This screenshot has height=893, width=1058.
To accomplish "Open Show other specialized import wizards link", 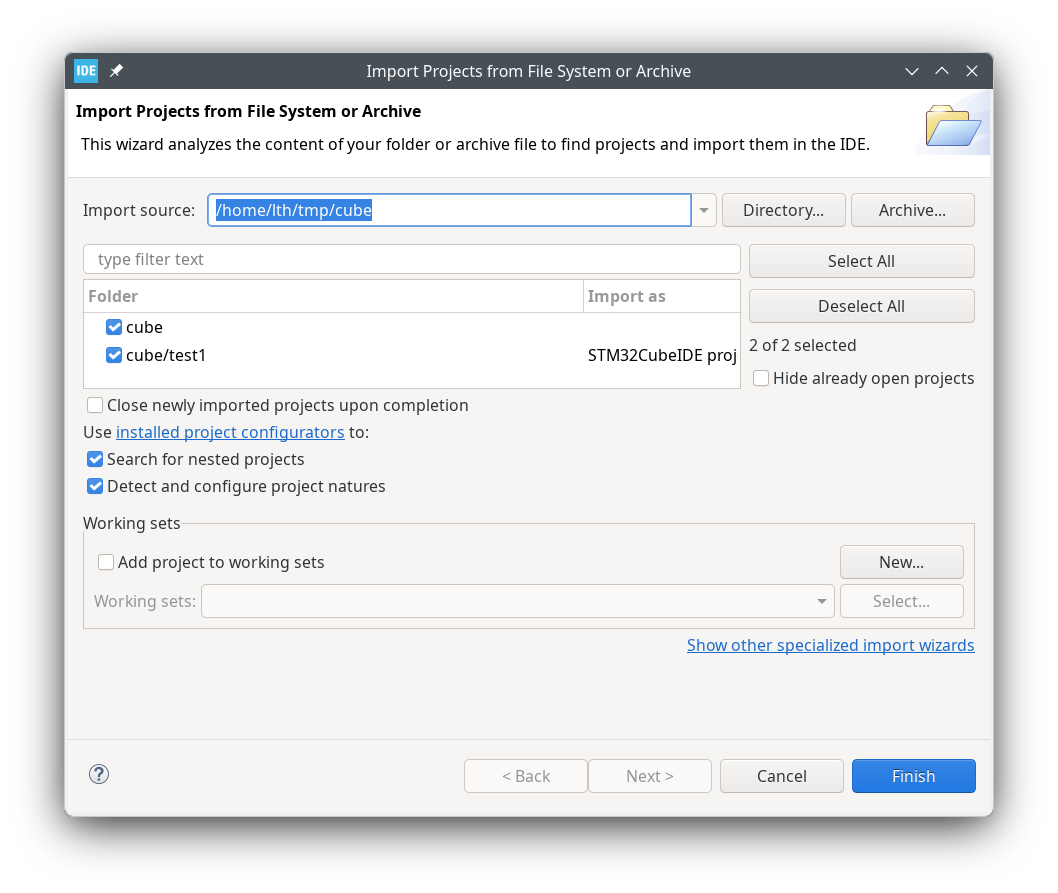I will 830,645.
